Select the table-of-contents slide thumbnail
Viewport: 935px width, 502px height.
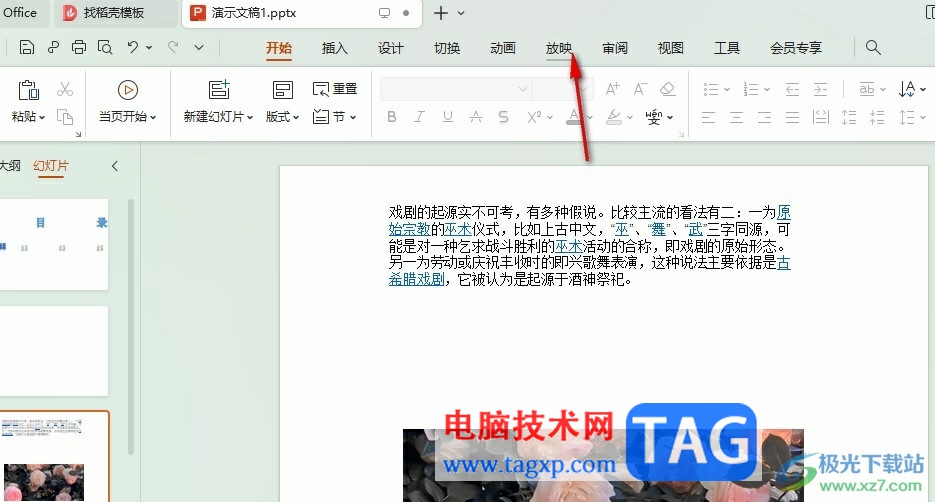[54, 244]
